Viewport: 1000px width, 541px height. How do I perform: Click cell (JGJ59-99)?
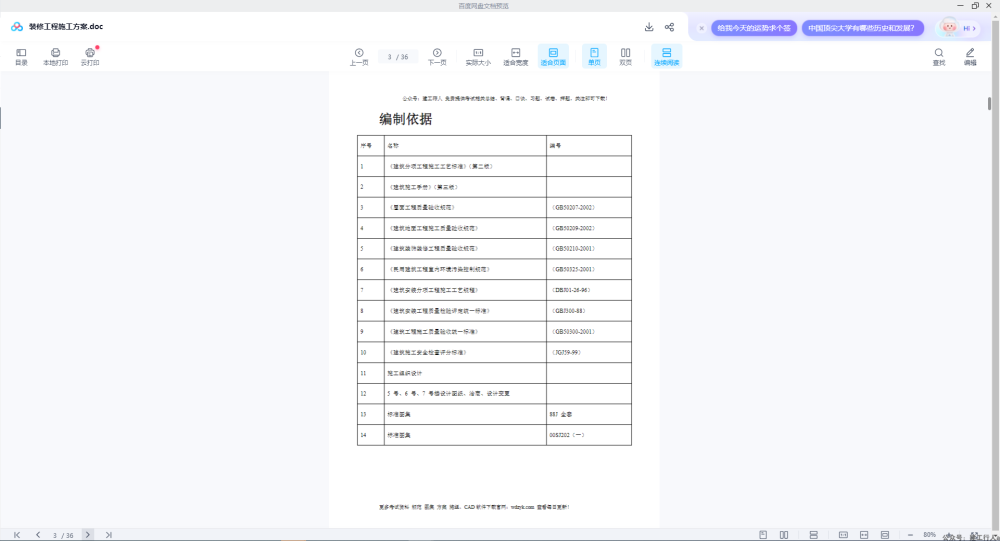[566, 352]
